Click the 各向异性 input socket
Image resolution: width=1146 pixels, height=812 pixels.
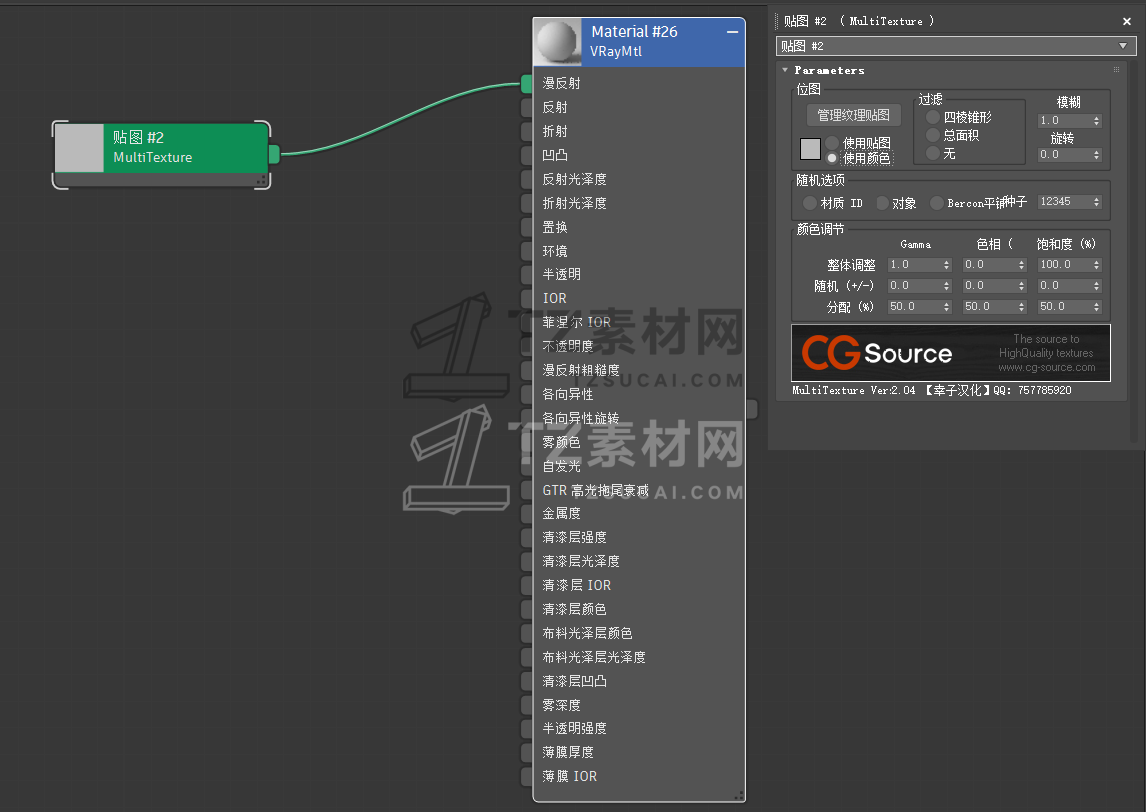tap(526, 395)
